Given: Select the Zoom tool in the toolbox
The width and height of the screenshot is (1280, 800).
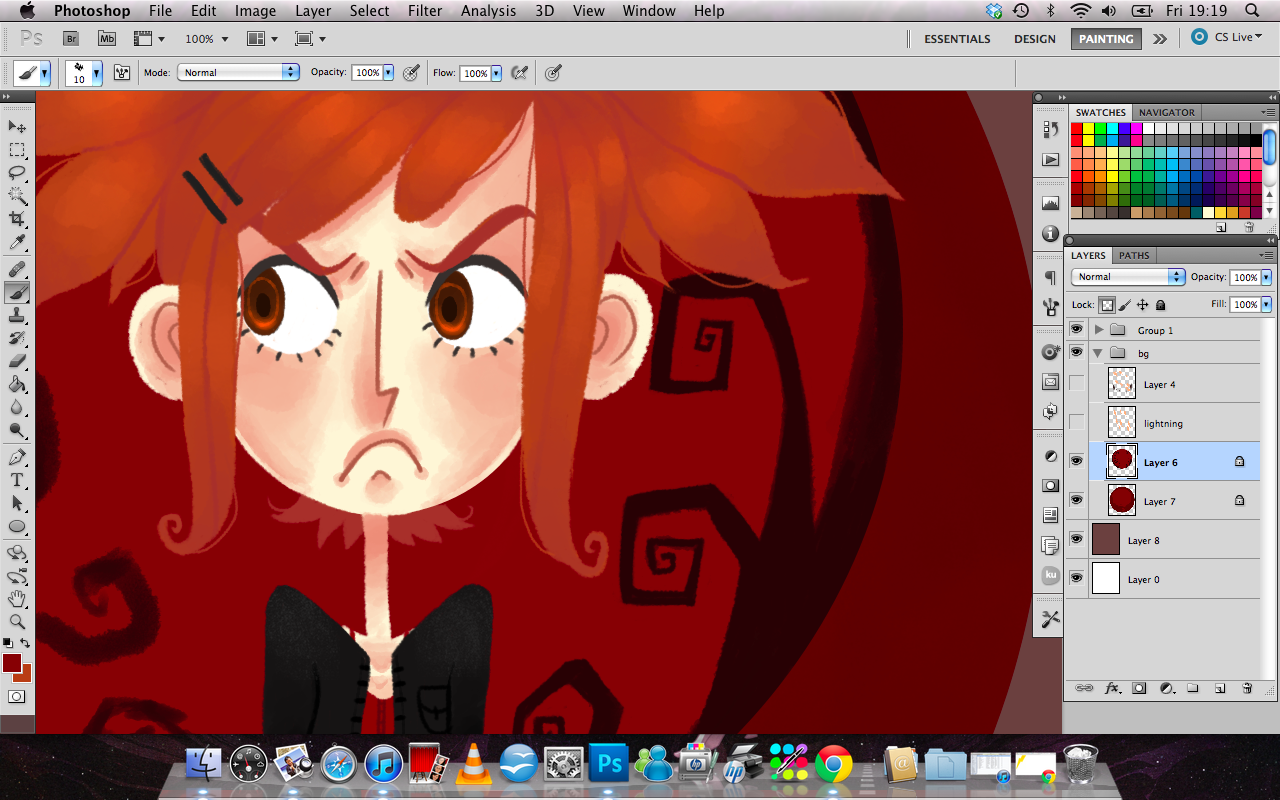Looking at the screenshot, I should pos(17,621).
